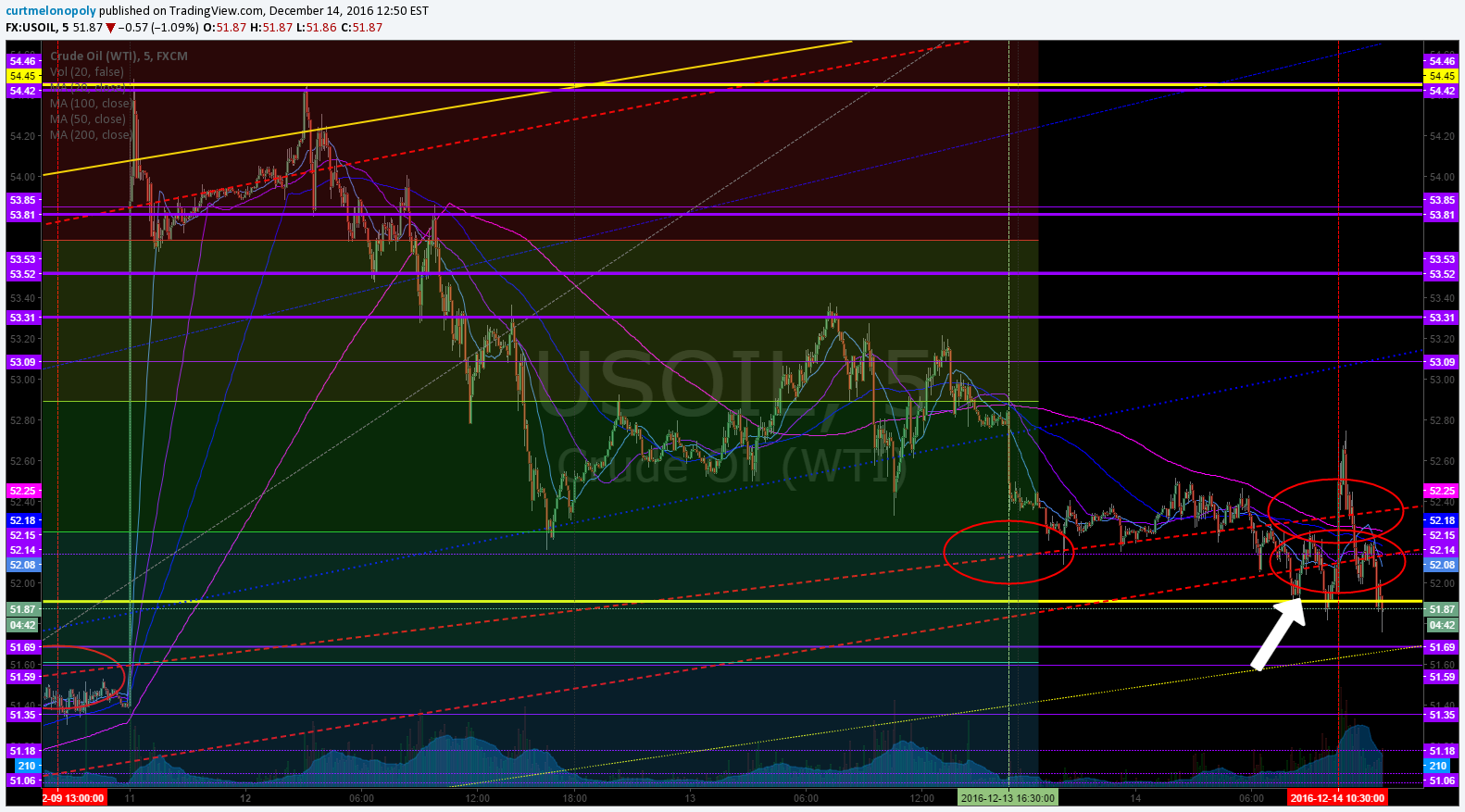The image size is (1465, 812).
Task: Click the date 14 label on time axis
Action: [x=1135, y=798]
